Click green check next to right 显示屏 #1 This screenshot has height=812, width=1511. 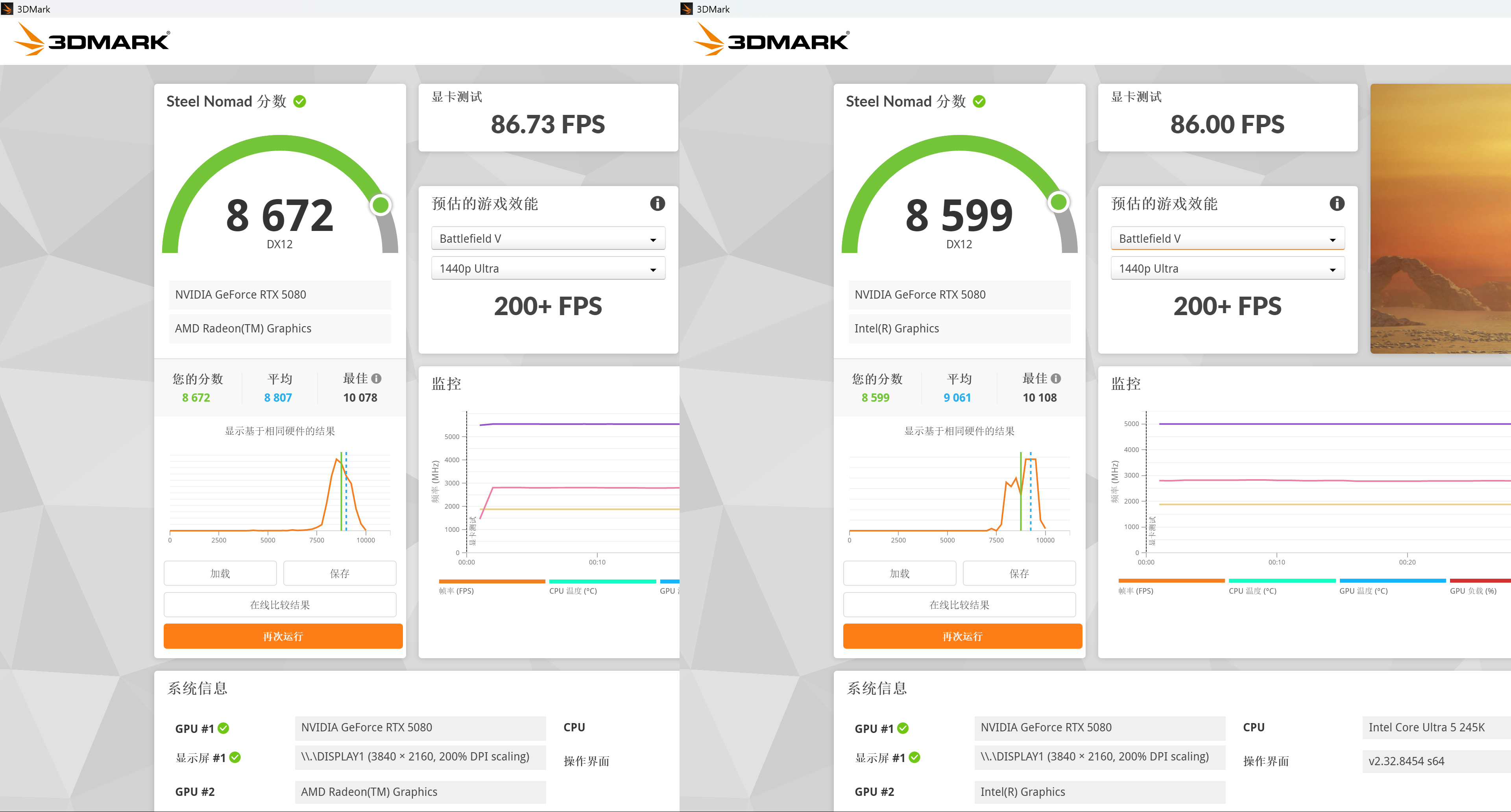pyautogui.click(x=914, y=757)
